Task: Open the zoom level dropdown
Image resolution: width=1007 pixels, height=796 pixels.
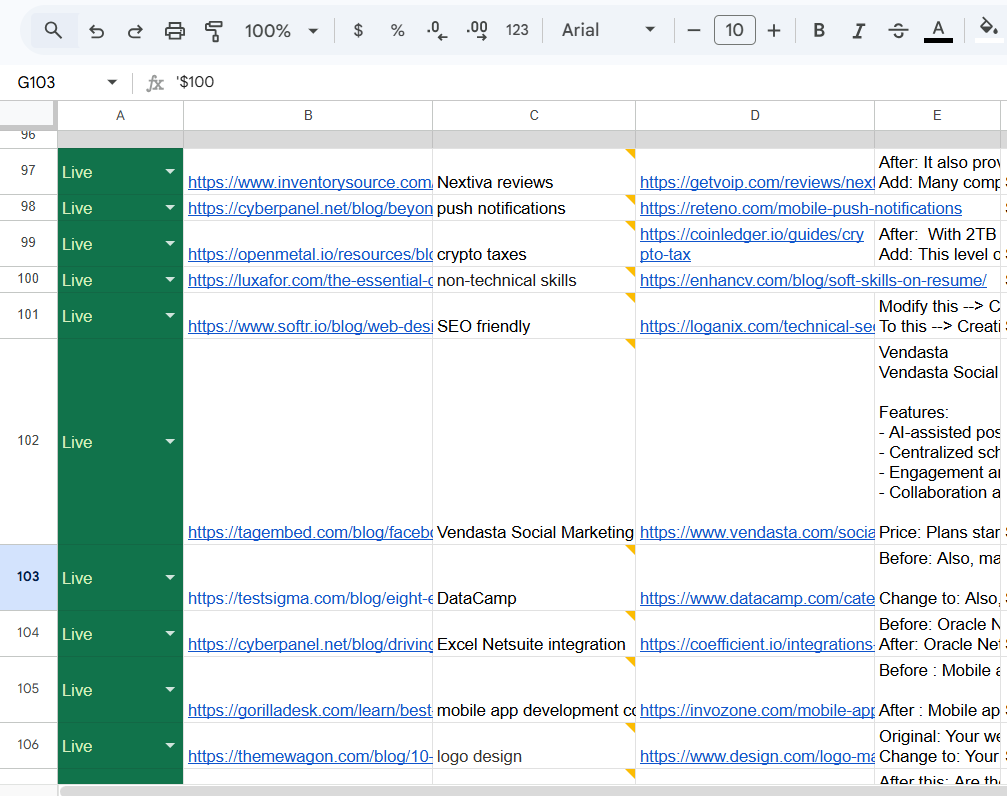Action: pos(281,30)
